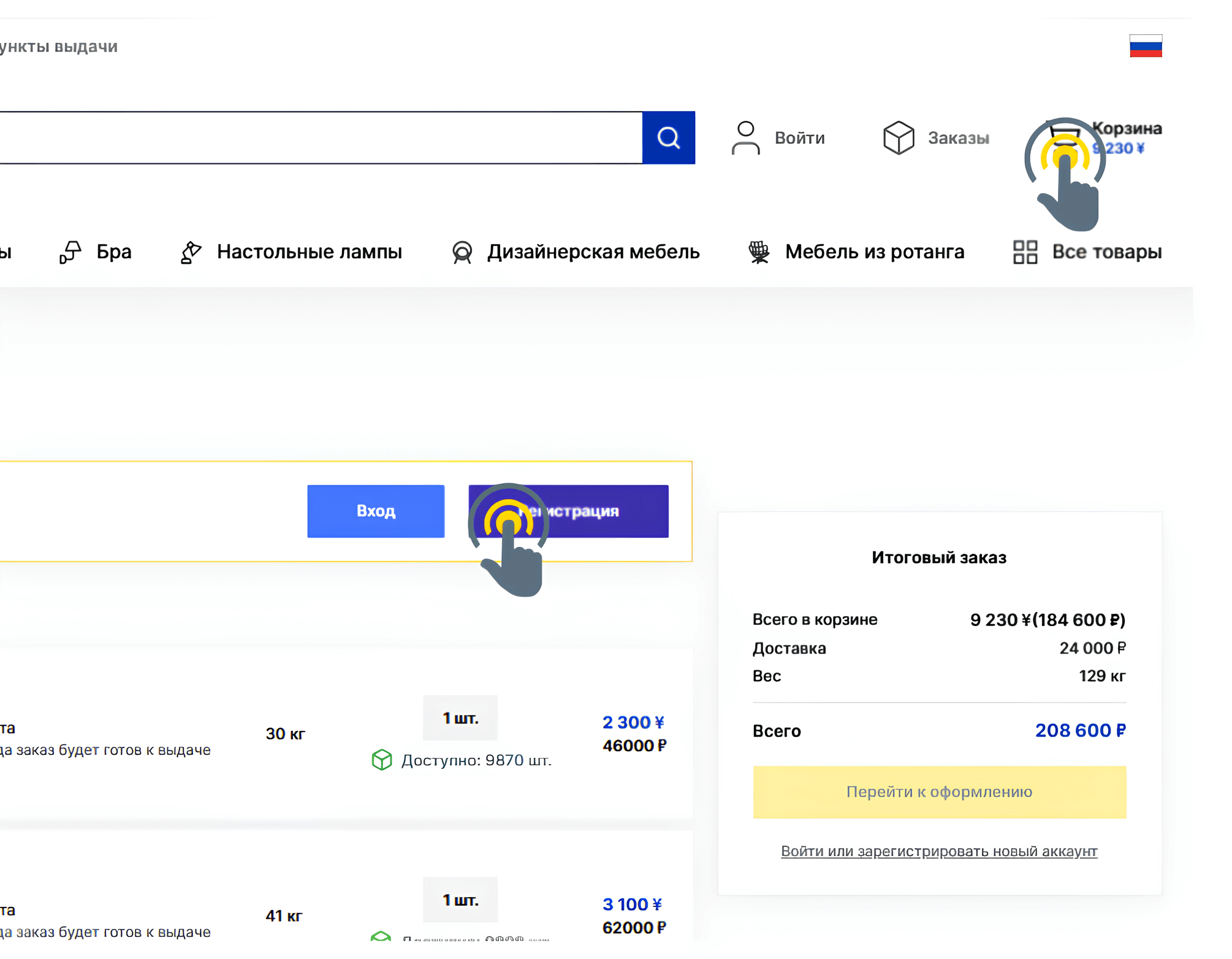The height and width of the screenshot is (959, 1232).
Task: Click the designer furniture chair icon
Action: [x=462, y=252]
